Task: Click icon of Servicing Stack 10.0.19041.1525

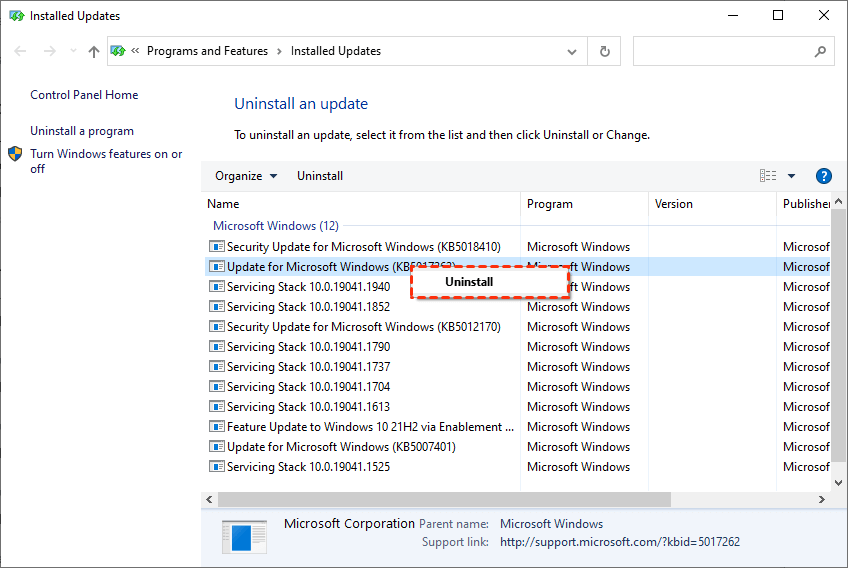Action: (217, 467)
